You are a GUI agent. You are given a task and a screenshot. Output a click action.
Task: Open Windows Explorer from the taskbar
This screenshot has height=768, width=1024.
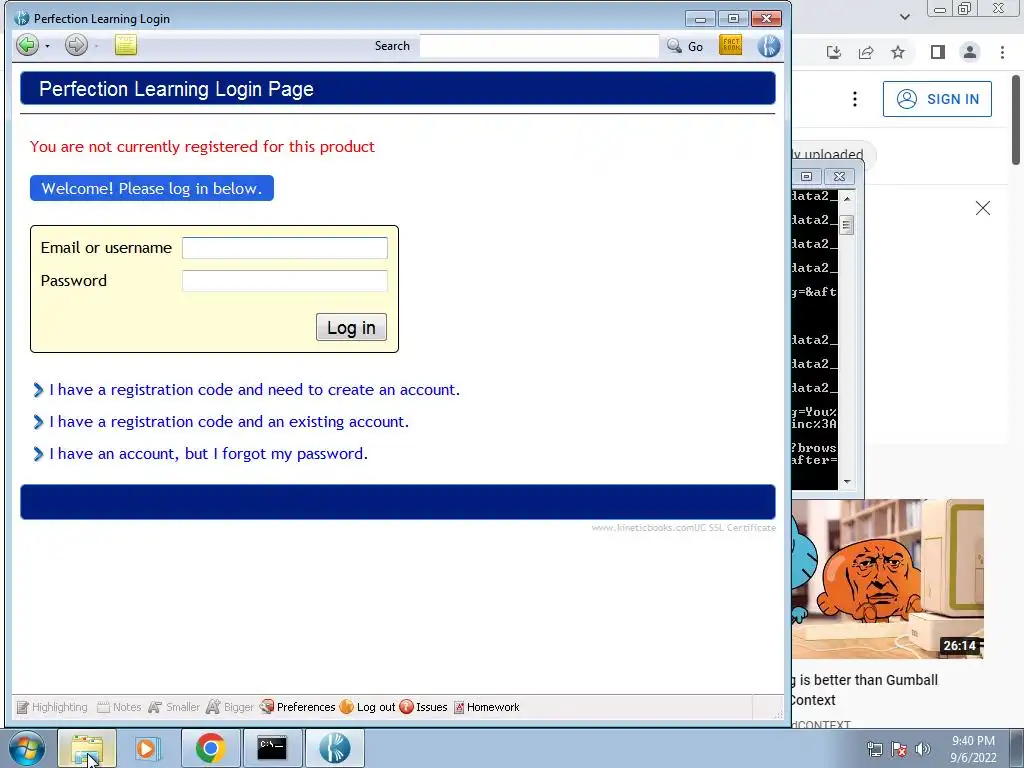click(87, 748)
